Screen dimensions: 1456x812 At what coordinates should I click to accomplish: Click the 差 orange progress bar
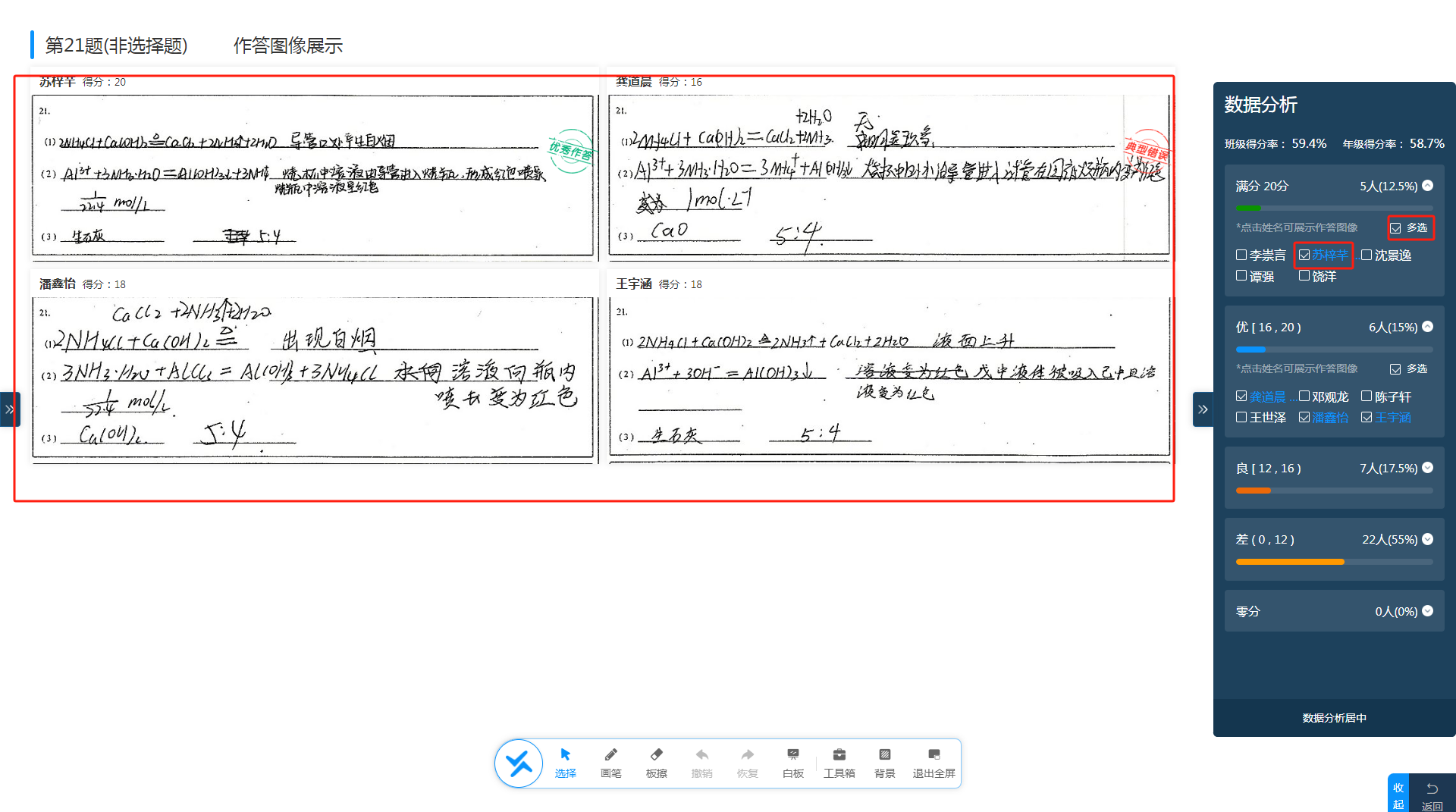(1335, 562)
